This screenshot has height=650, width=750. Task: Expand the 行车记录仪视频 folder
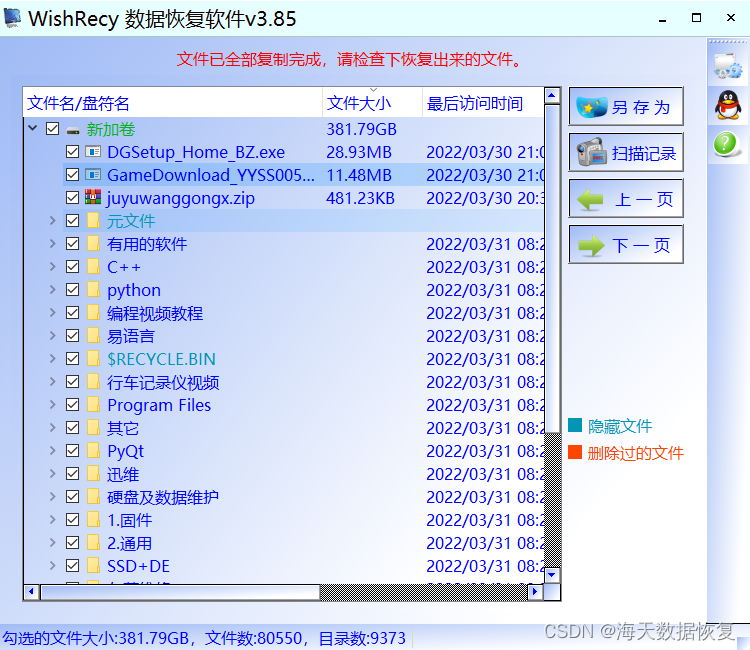tap(53, 381)
